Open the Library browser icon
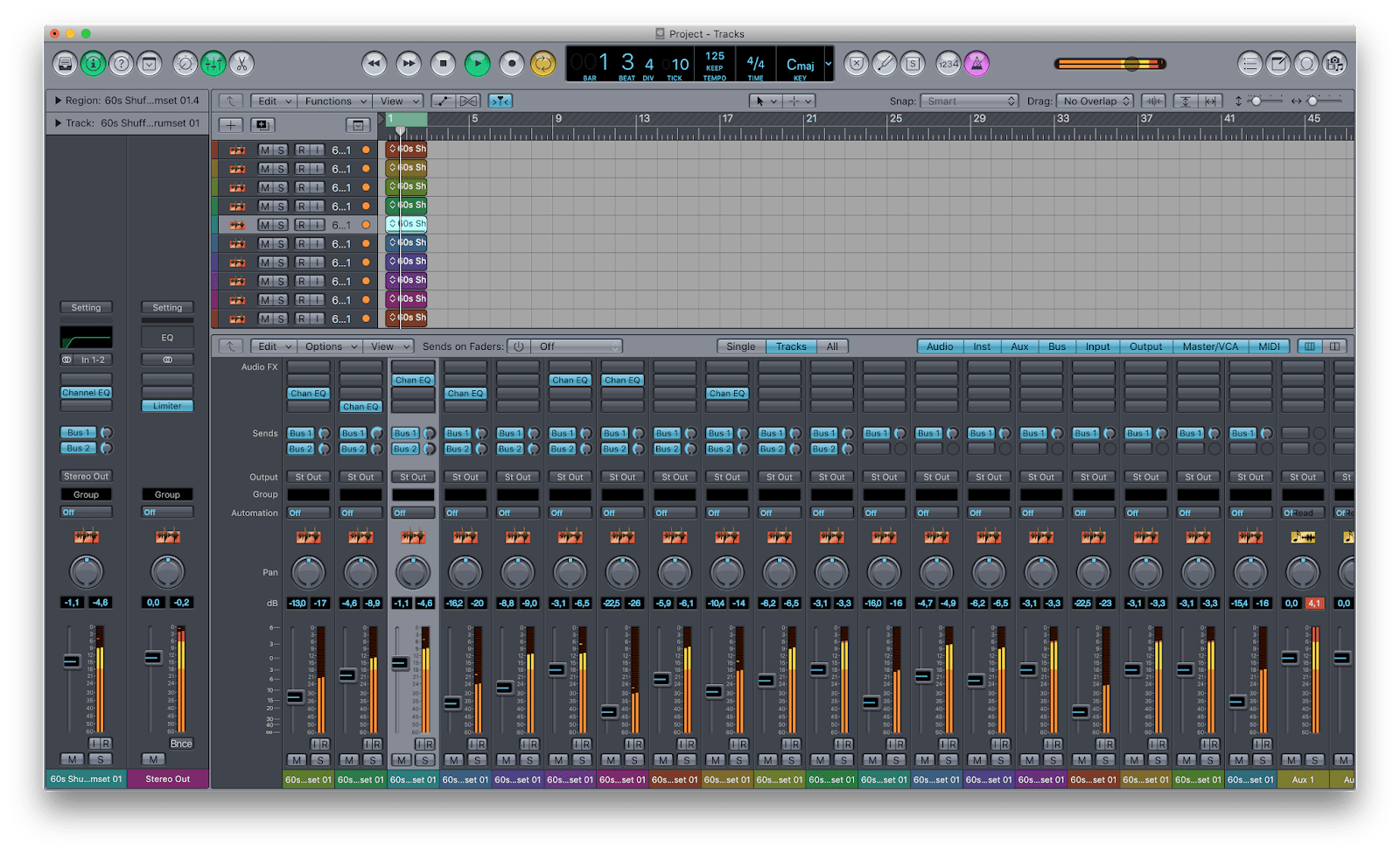This screenshot has width=1400, height=853. click(x=66, y=63)
